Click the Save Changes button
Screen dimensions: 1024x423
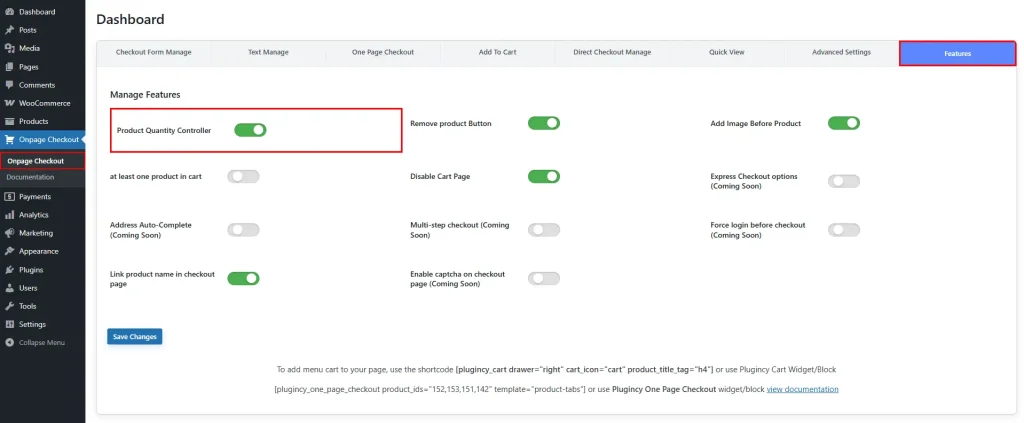point(135,337)
